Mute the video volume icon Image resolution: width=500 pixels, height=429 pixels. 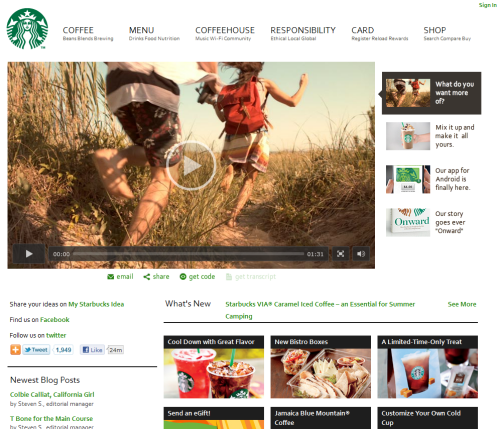pos(361,254)
